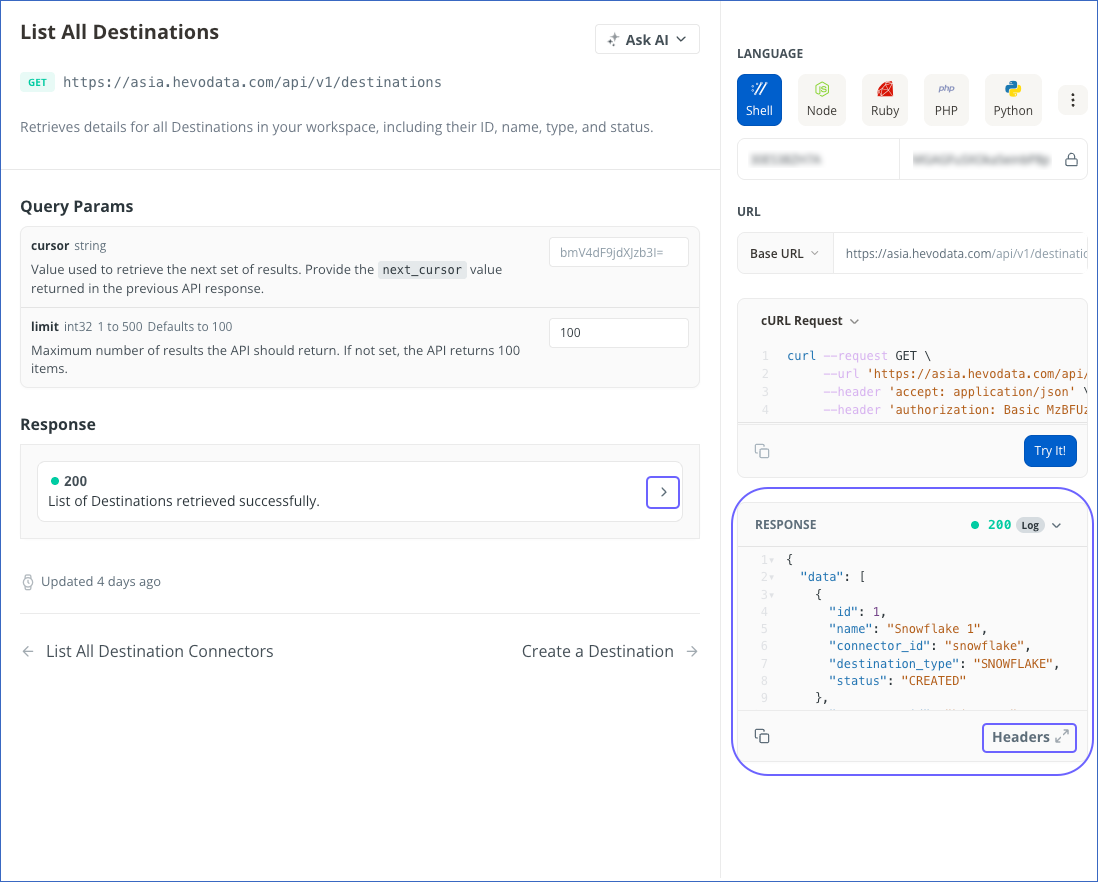Screen dimensions: 1098x882
Task: Go back to List All Destination Connectors
Action: click(x=159, y=651)
